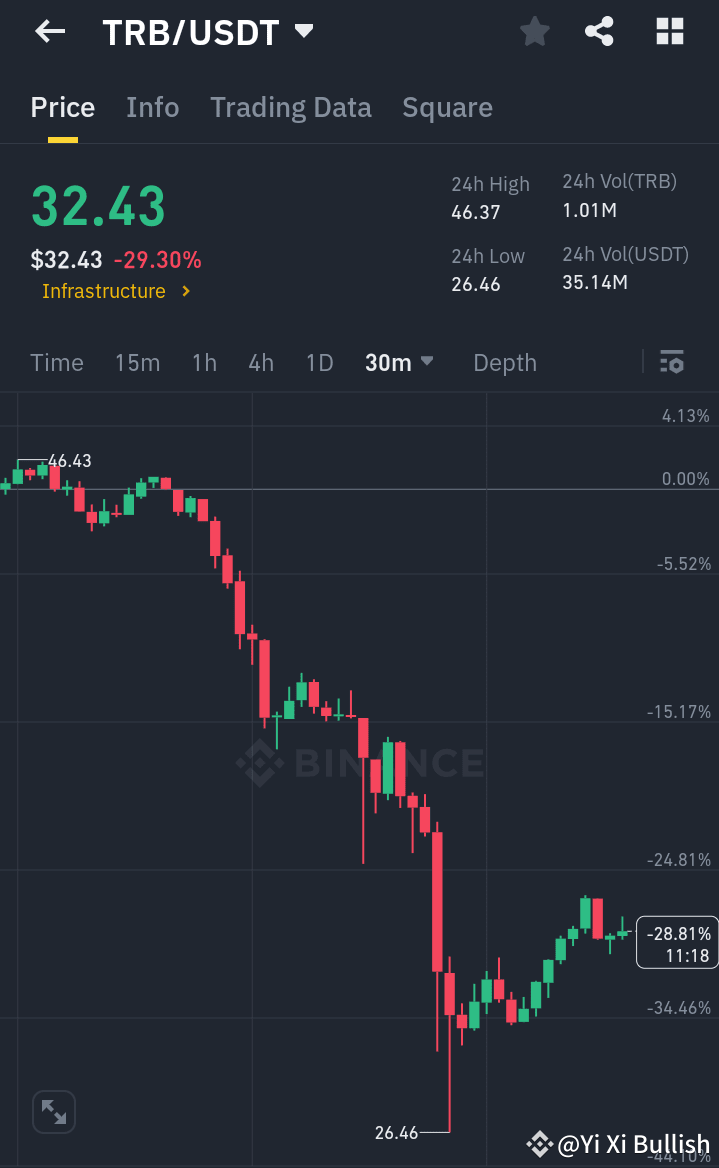Tap the back arrow to exit chart
The image size is (719, 1168).
tap(49, 31)
